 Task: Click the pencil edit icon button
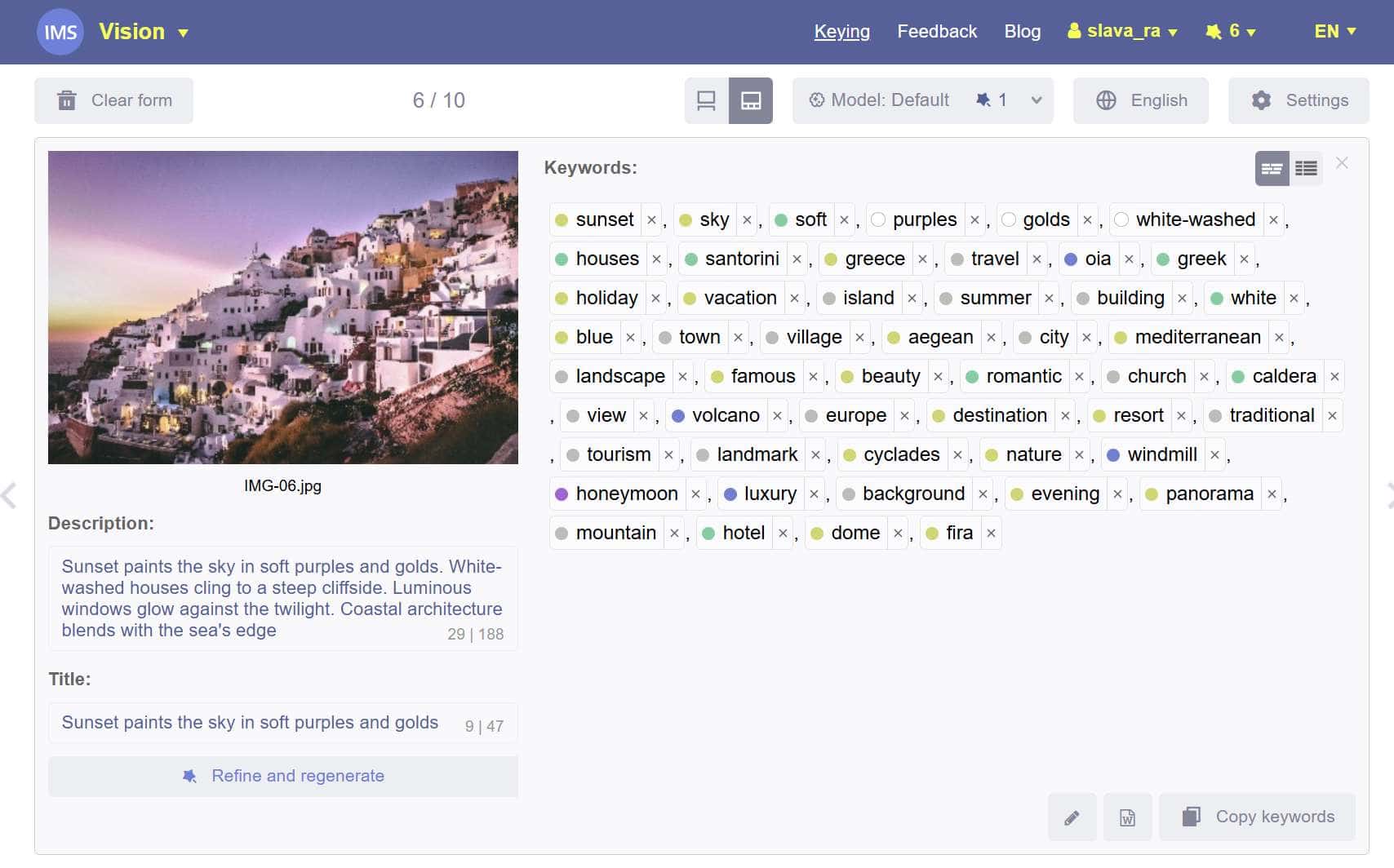(x=1072, y=817)
